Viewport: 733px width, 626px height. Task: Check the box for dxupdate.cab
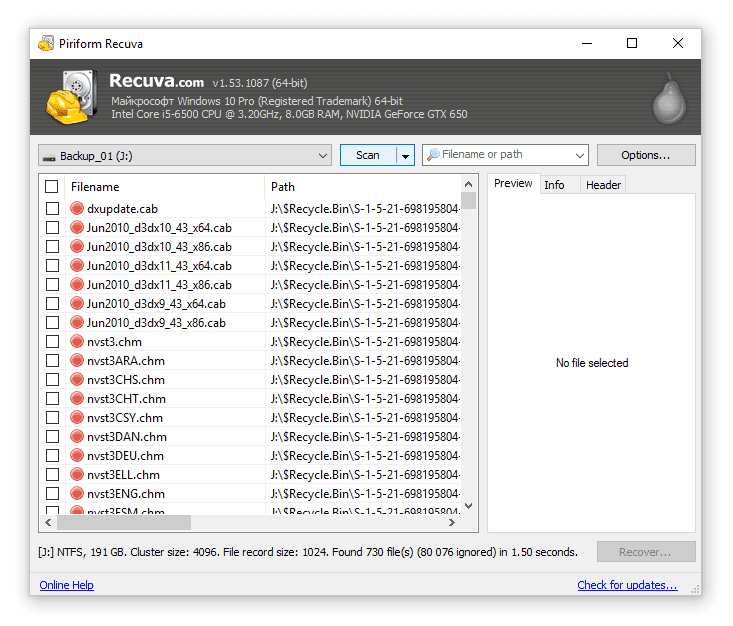52,209
